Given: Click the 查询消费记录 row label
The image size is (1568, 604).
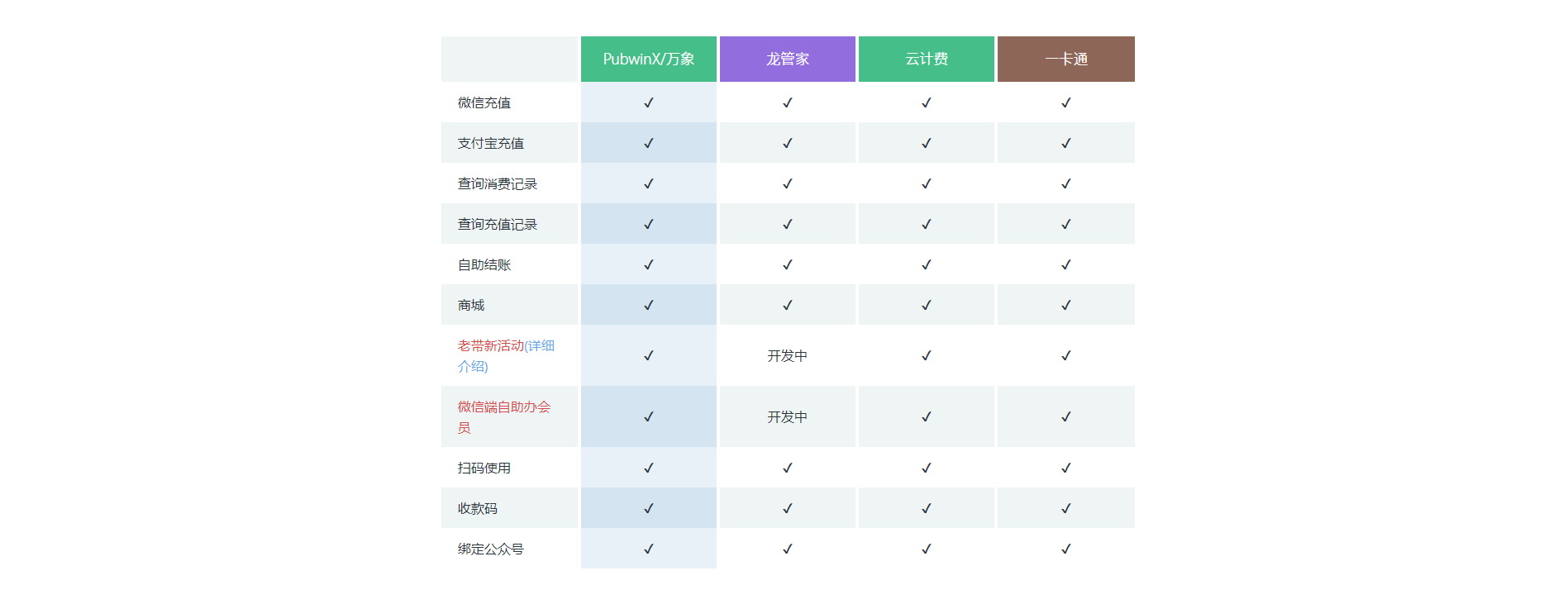Looking at the screenshot, I should [498, 183].
